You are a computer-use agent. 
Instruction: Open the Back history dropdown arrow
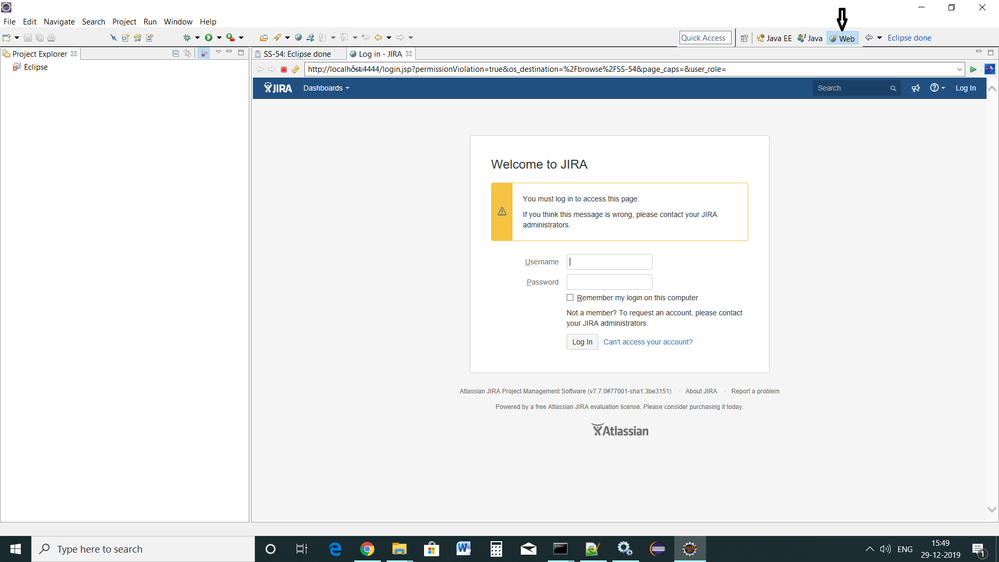389,38
